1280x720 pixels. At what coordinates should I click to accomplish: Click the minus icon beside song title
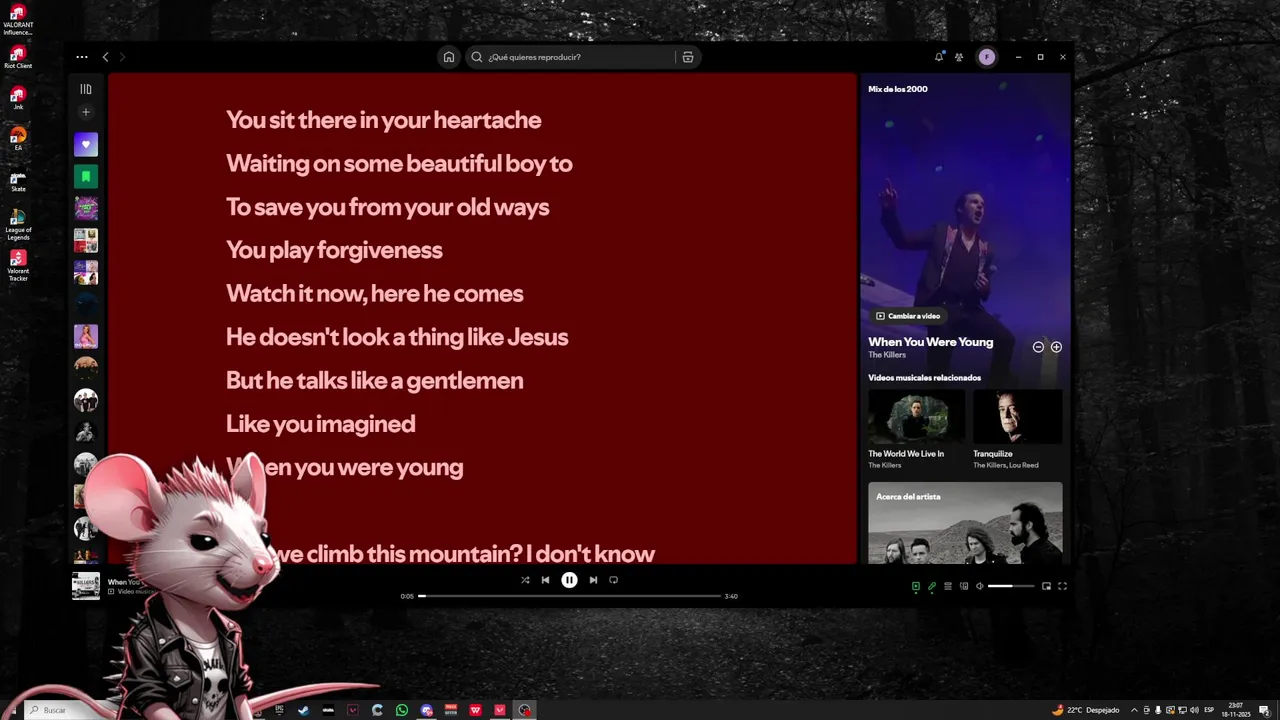(1038, 347)
